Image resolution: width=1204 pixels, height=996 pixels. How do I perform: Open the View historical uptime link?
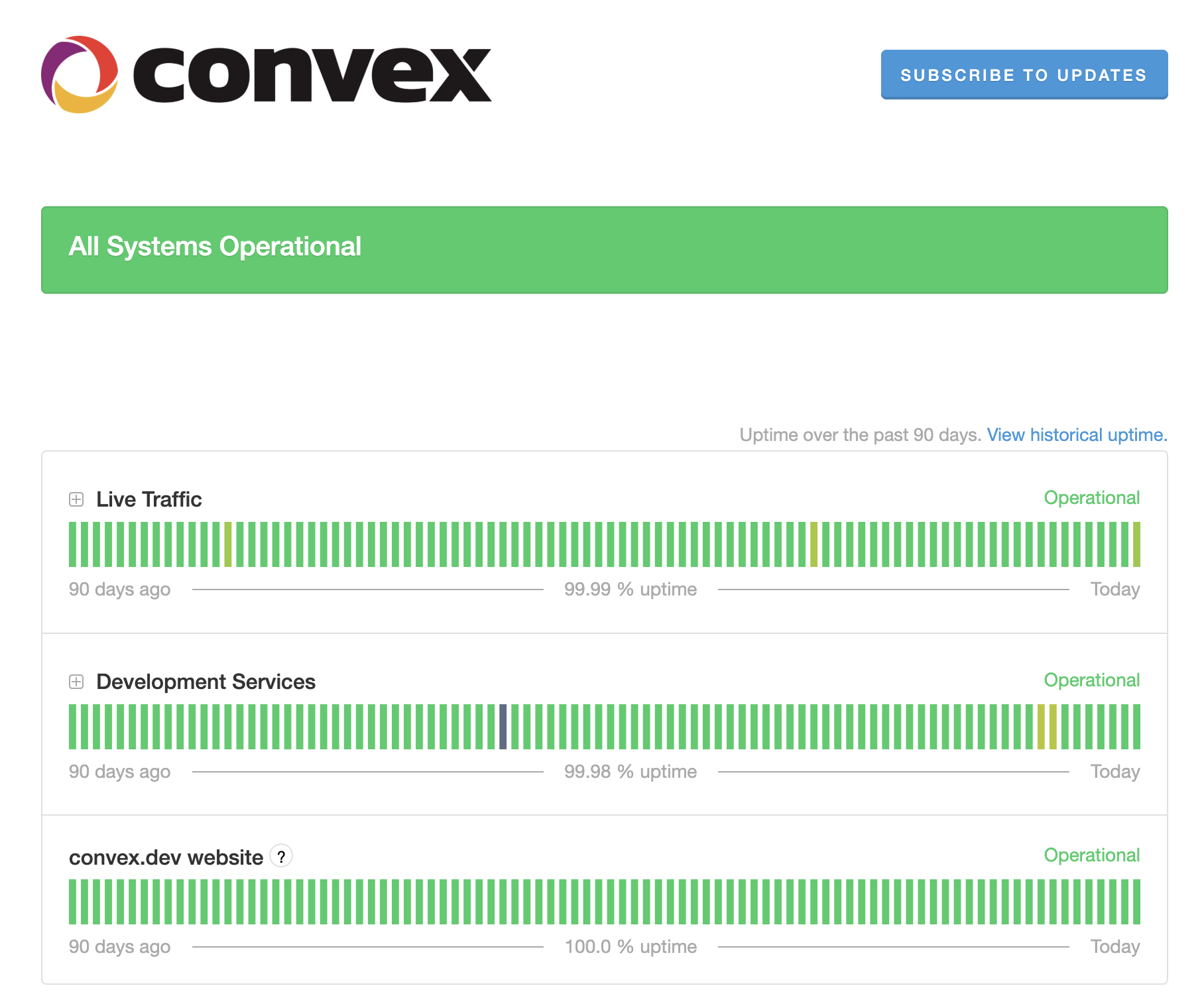[1077, 435]
